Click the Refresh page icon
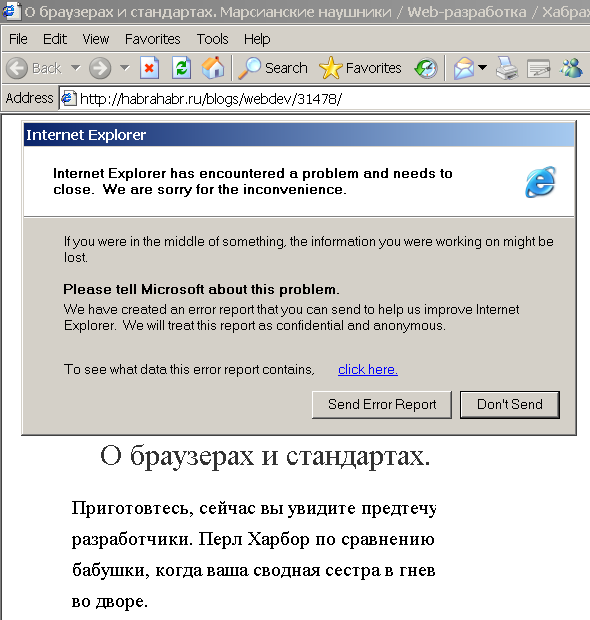This screenshot has height=620, width=590. (x=182, y=68)
